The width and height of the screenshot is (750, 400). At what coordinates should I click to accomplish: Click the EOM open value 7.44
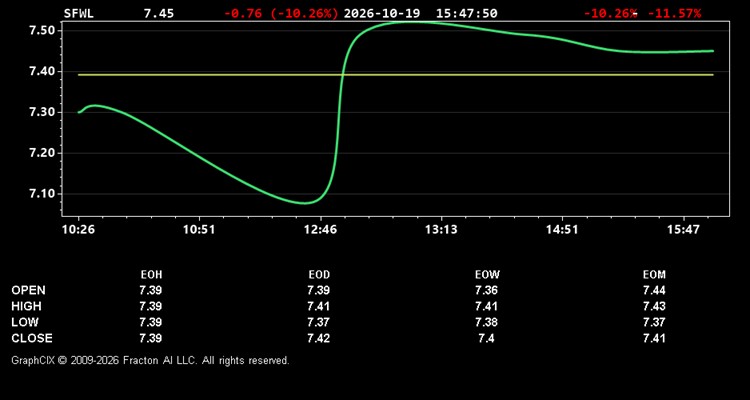(654, 290)
